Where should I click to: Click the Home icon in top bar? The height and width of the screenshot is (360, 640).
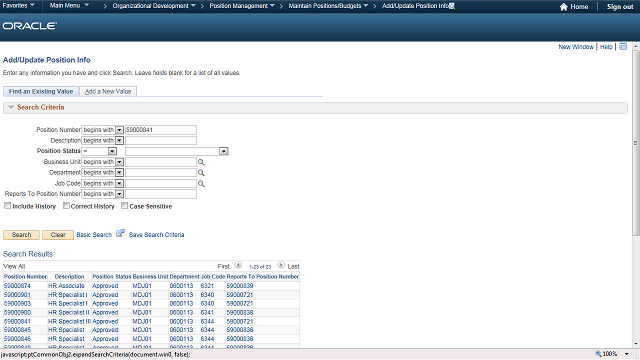point(564,7)
